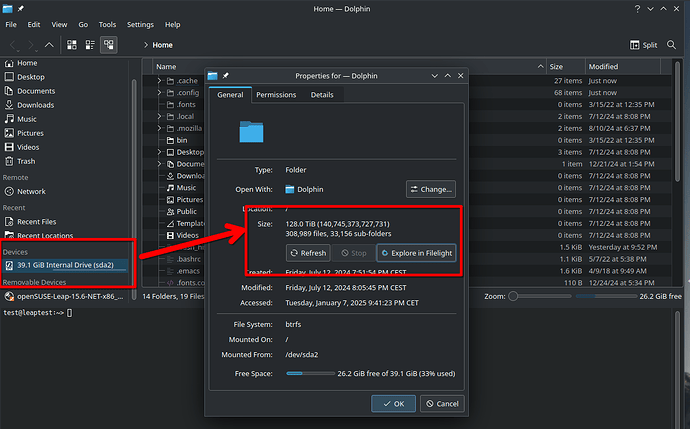Click the pin icon in Properties title bar

pos(226,76)
